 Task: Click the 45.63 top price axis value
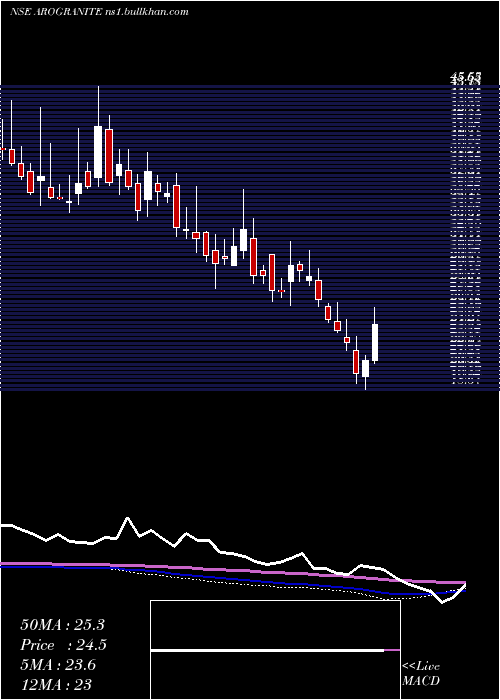[465, 79]
